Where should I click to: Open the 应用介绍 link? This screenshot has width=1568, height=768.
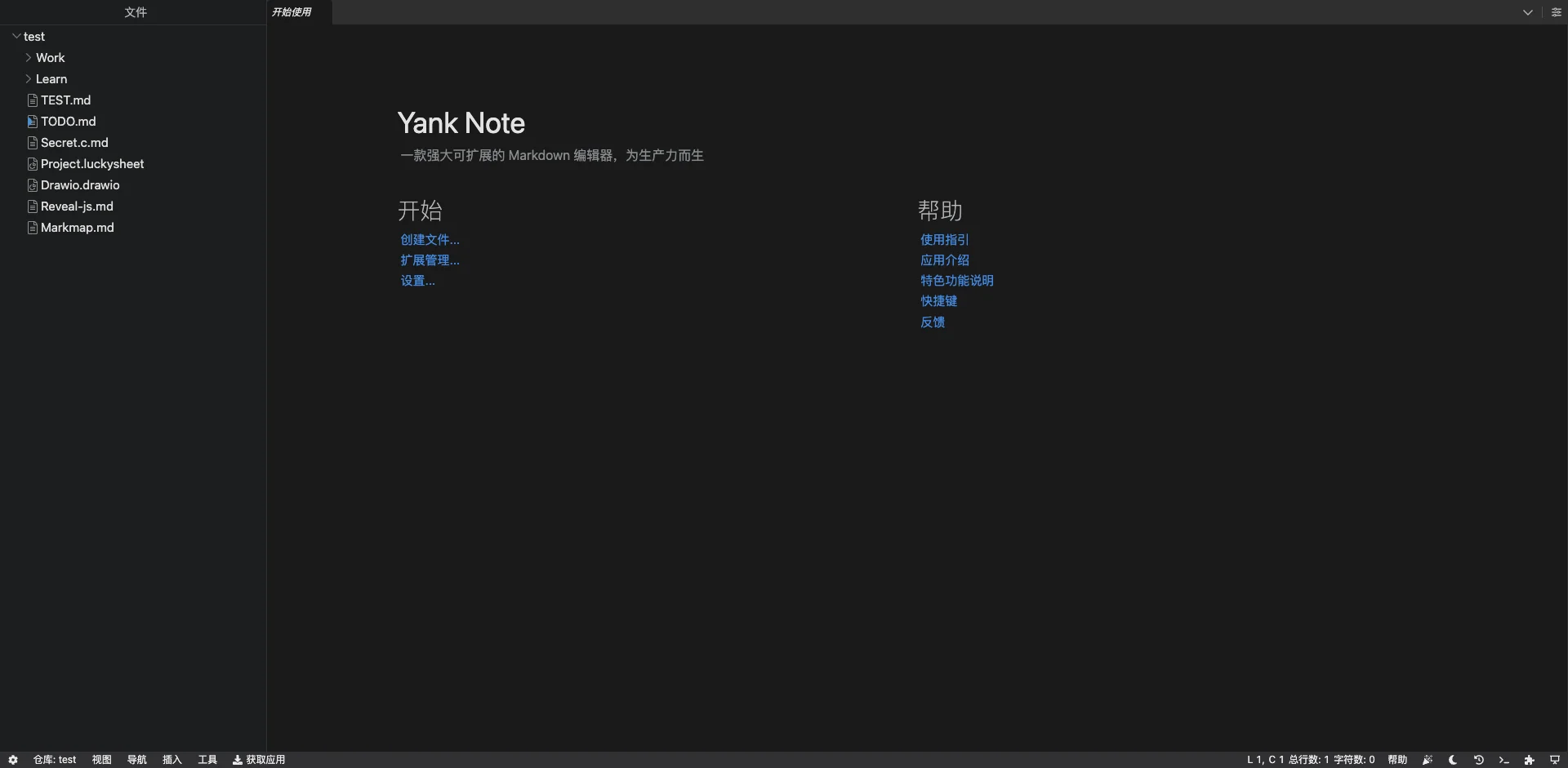945,260
